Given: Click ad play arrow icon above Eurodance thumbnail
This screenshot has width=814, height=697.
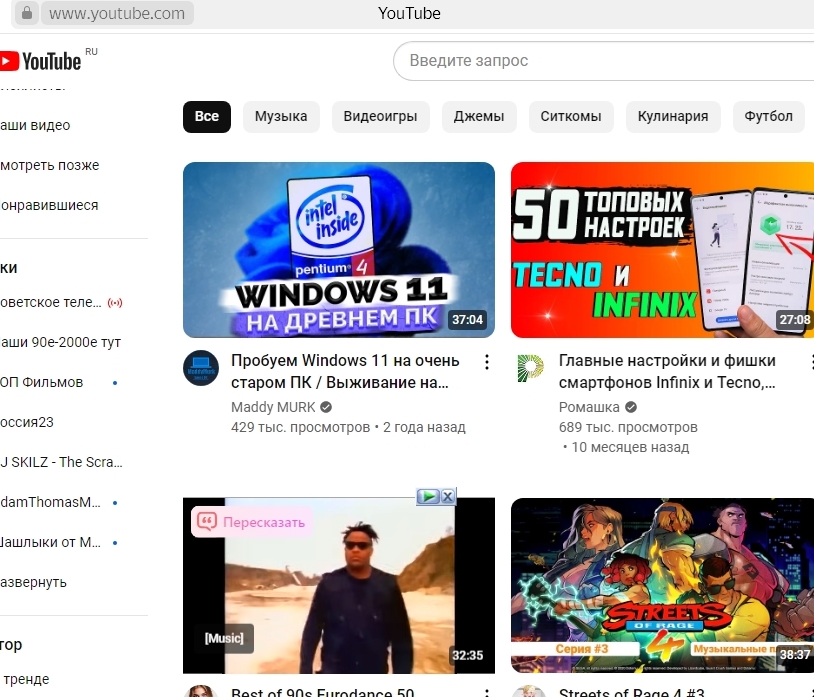Looking at the screenshot, I should pyautogui.click(x=429, y=496).
